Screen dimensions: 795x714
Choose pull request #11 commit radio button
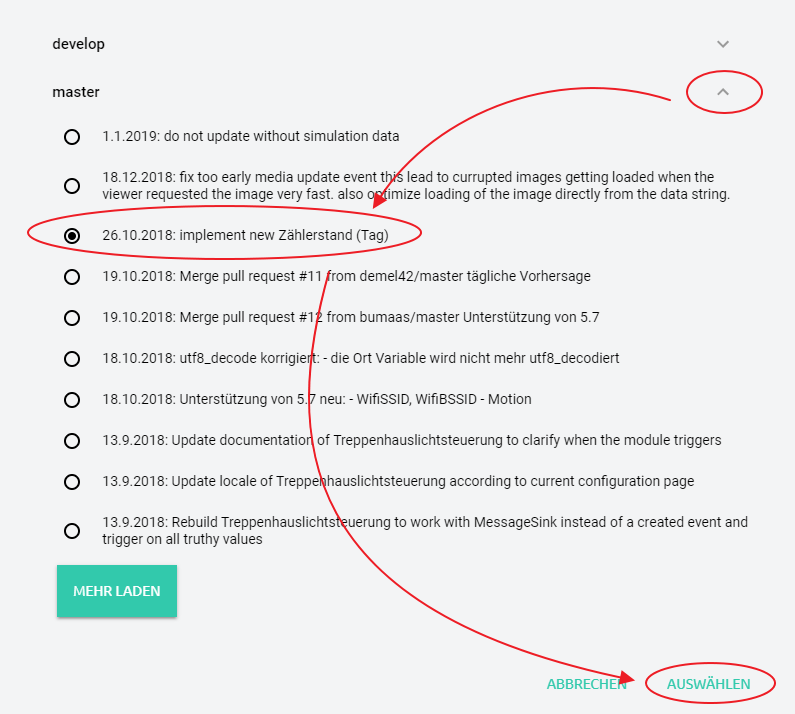pyautogui.click(x=72, y=276)
